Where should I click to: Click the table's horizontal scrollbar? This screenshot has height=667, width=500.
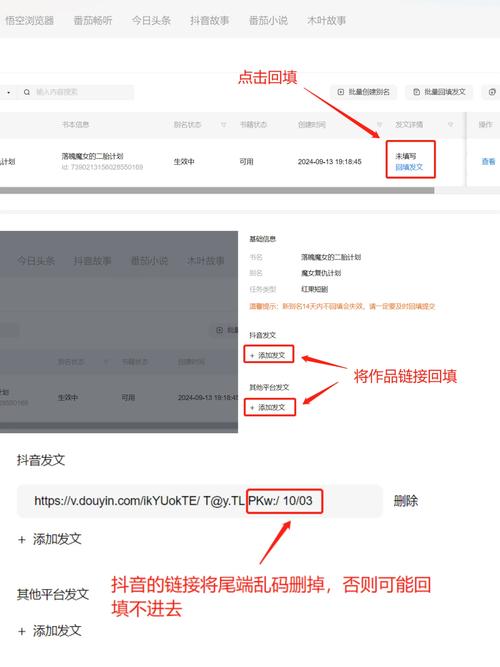pos(217,191)
